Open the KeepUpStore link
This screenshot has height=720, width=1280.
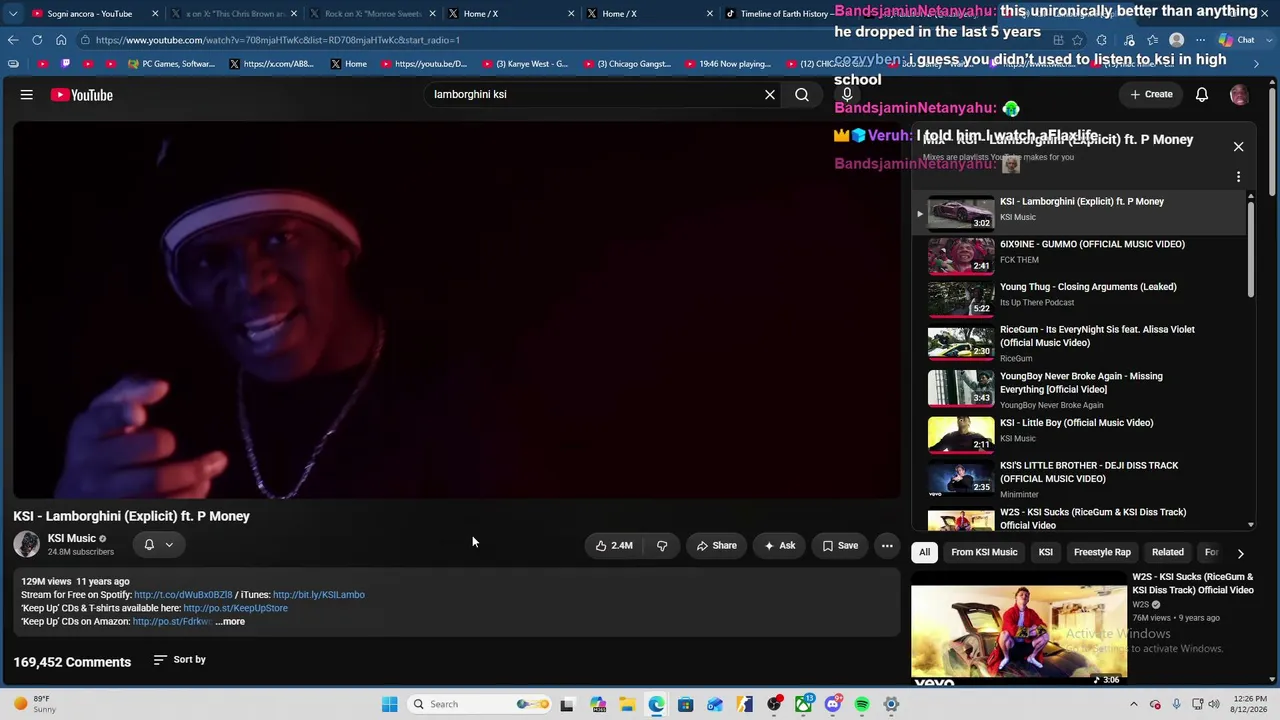[x=235, y=608]
